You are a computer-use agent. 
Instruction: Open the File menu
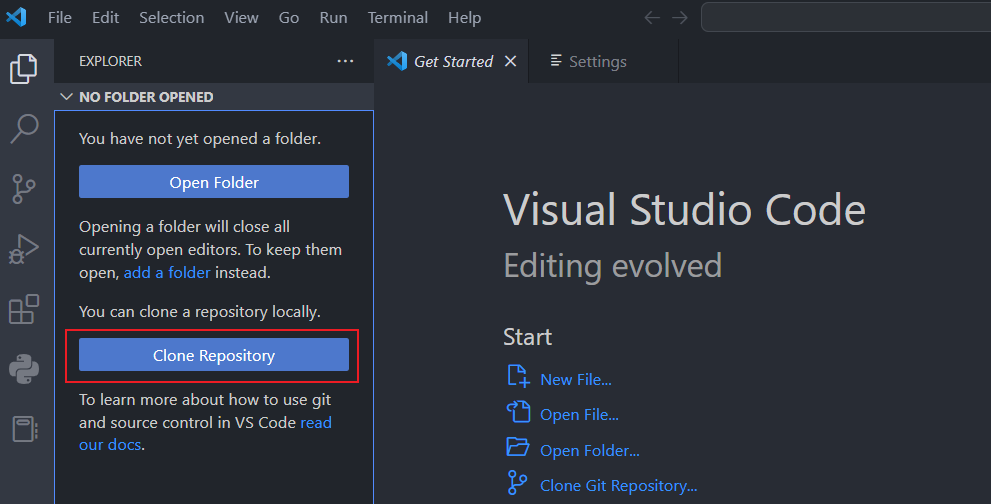pos(59,18)
